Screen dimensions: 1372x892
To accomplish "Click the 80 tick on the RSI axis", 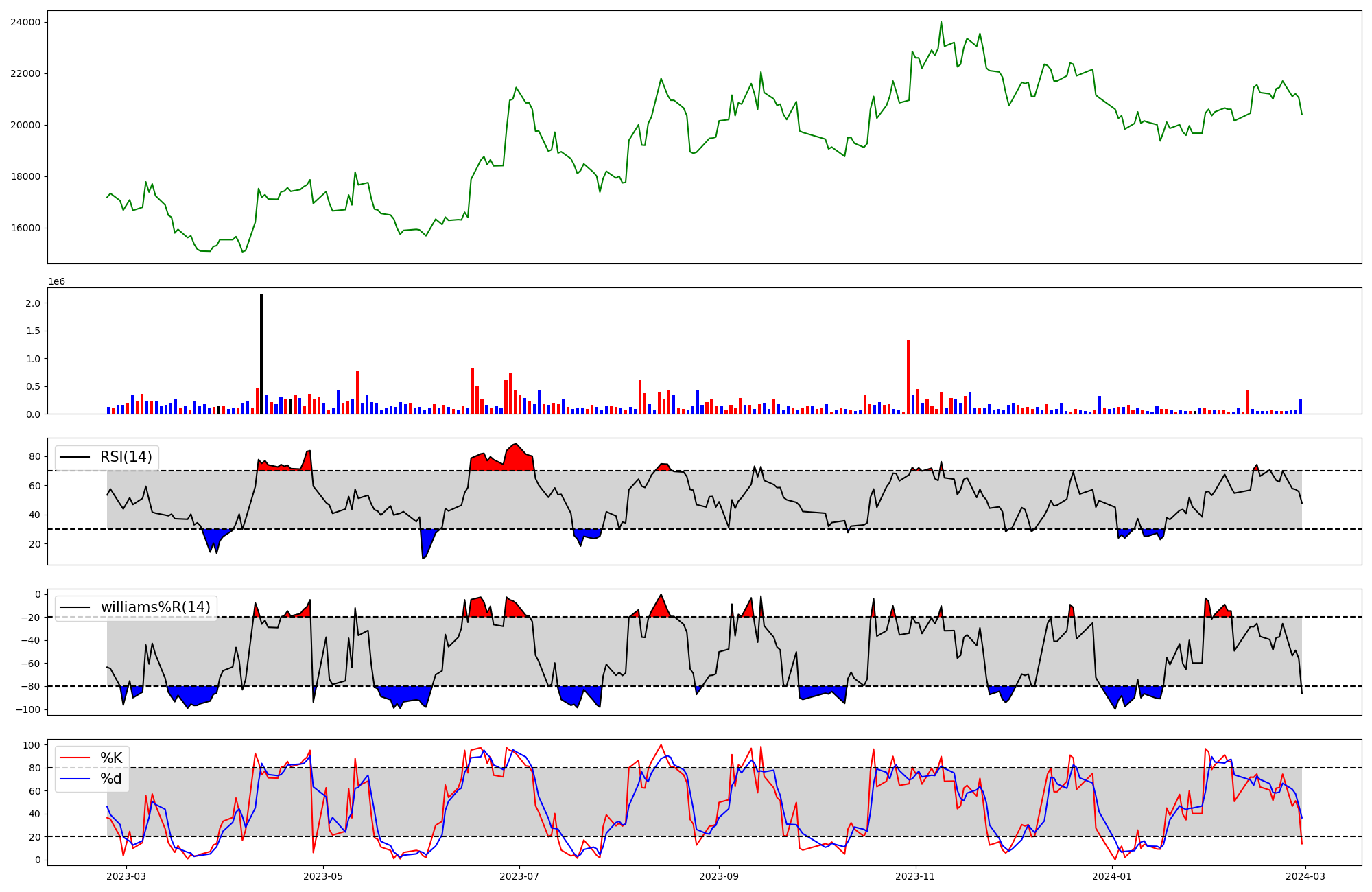I will point(34,456).
